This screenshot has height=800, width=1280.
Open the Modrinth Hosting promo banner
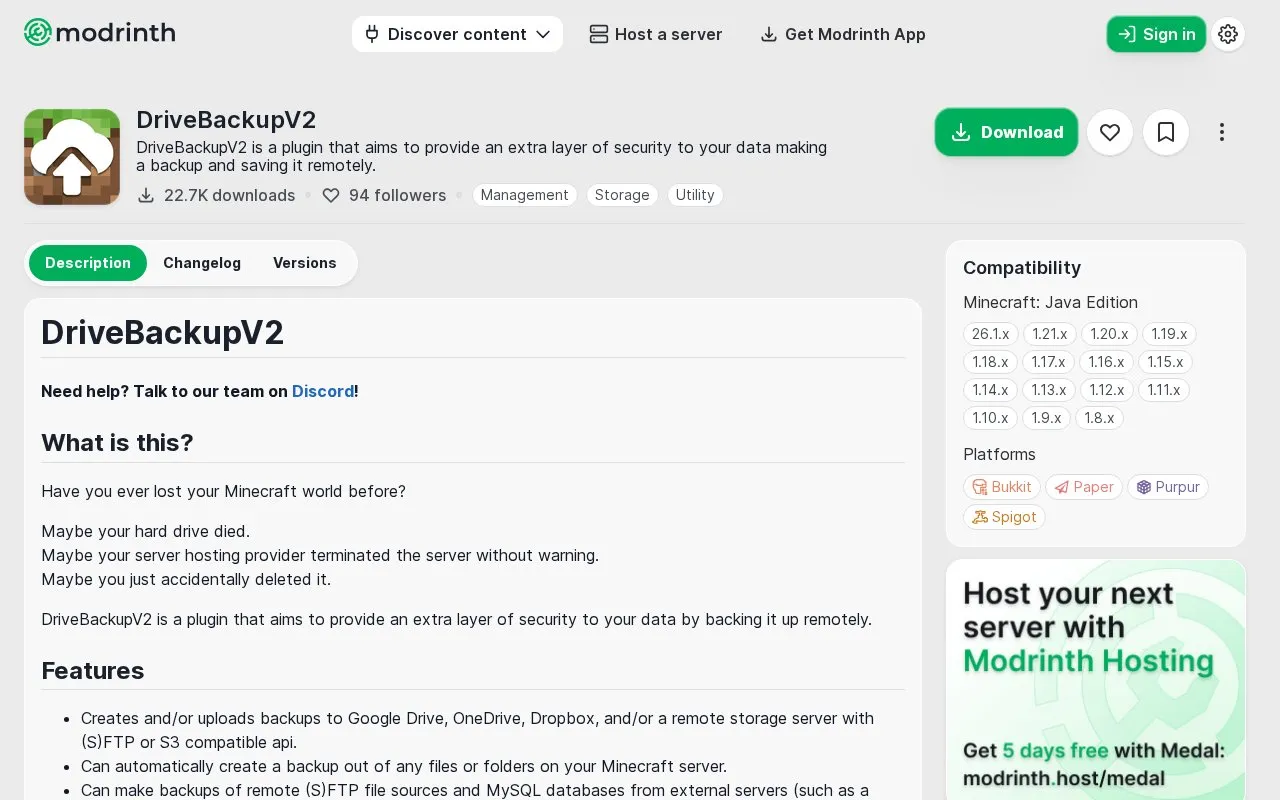(x=1096, y=679)
